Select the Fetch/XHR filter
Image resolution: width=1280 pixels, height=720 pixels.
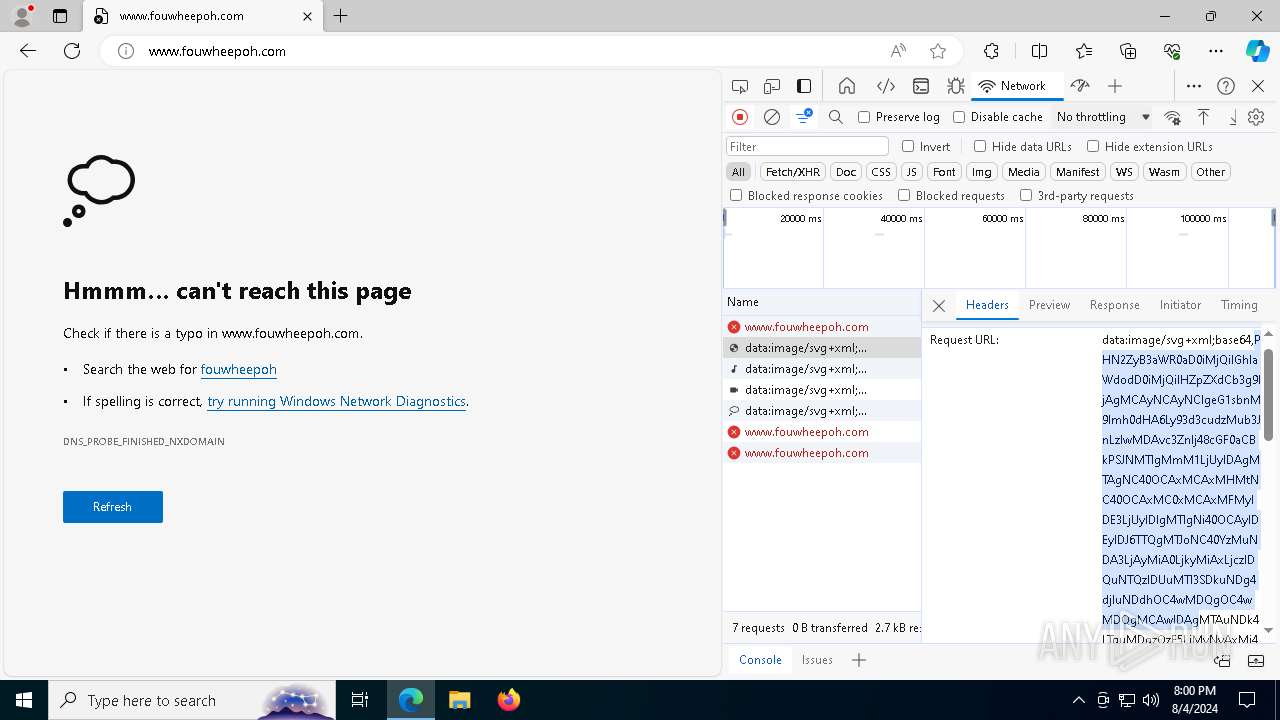[x=793, y=172]
